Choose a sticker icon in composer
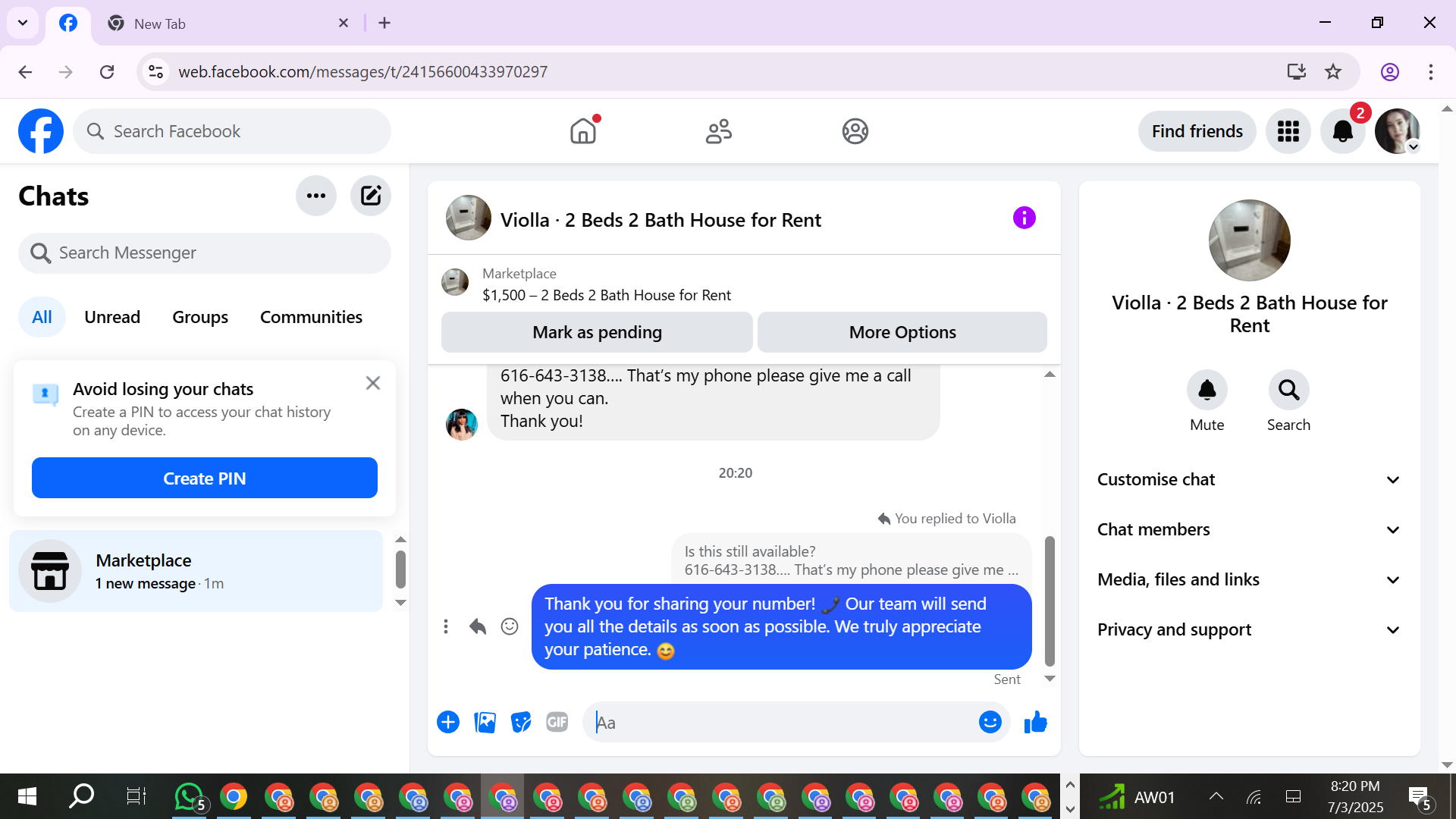1456x819 pixels. click(521, 723)
